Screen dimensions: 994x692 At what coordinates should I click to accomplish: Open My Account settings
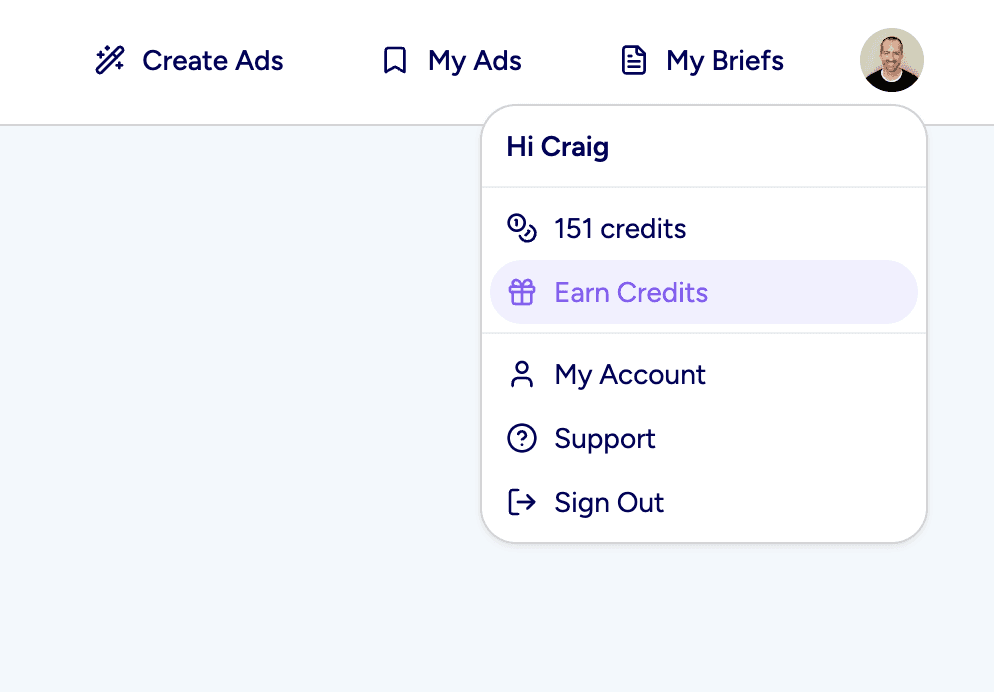pyautogui.click(x=629, y=374)
